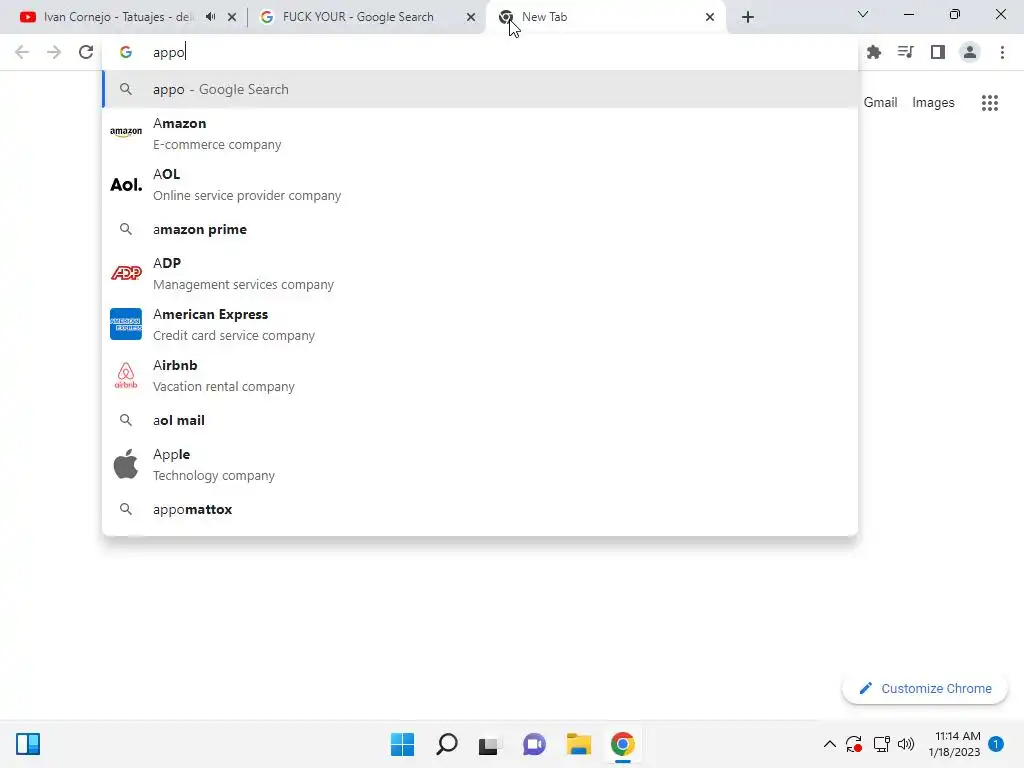Viewport: 1024px width, 768px height.
Task: Open the Extensions puzzle icon
Action: point(874,52)
